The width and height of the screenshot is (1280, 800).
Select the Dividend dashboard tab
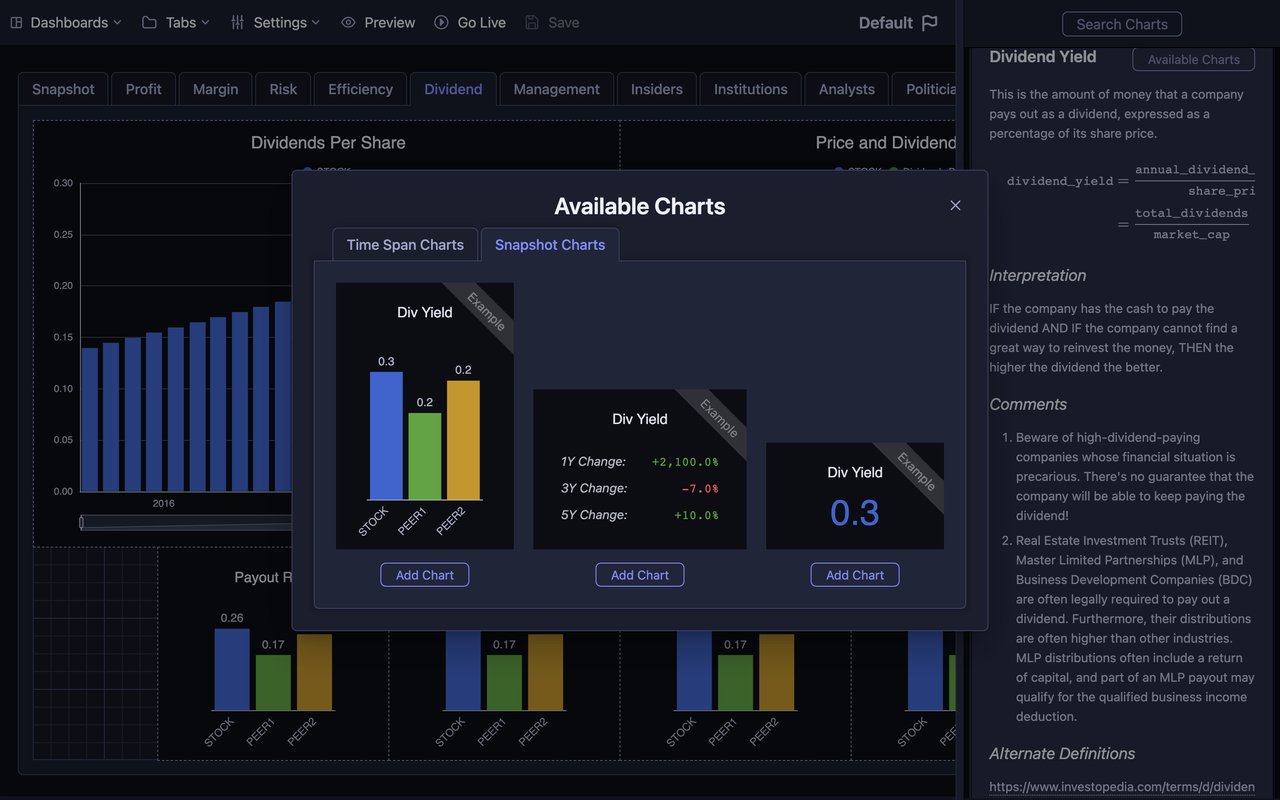[453, 89]
